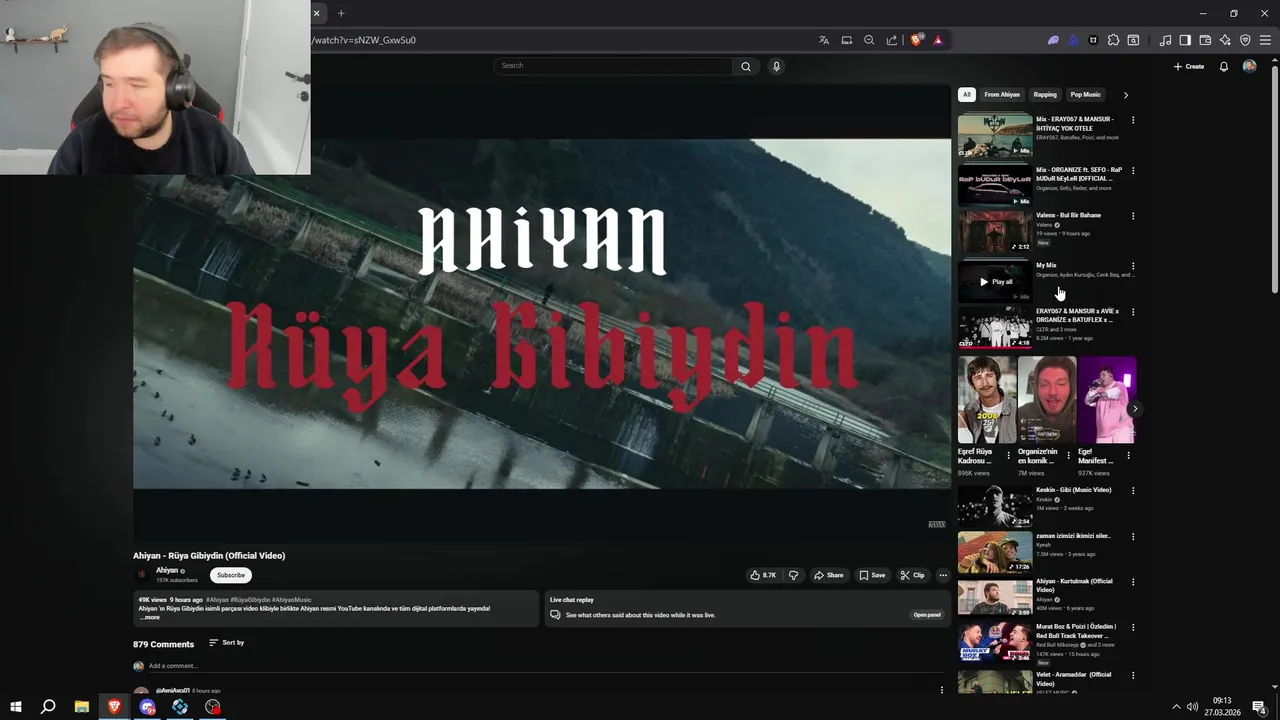Subscribe to the Ahiyan channel
Image resolution: width=1280 pixels, height=720 pixels.
click(231, 575)
